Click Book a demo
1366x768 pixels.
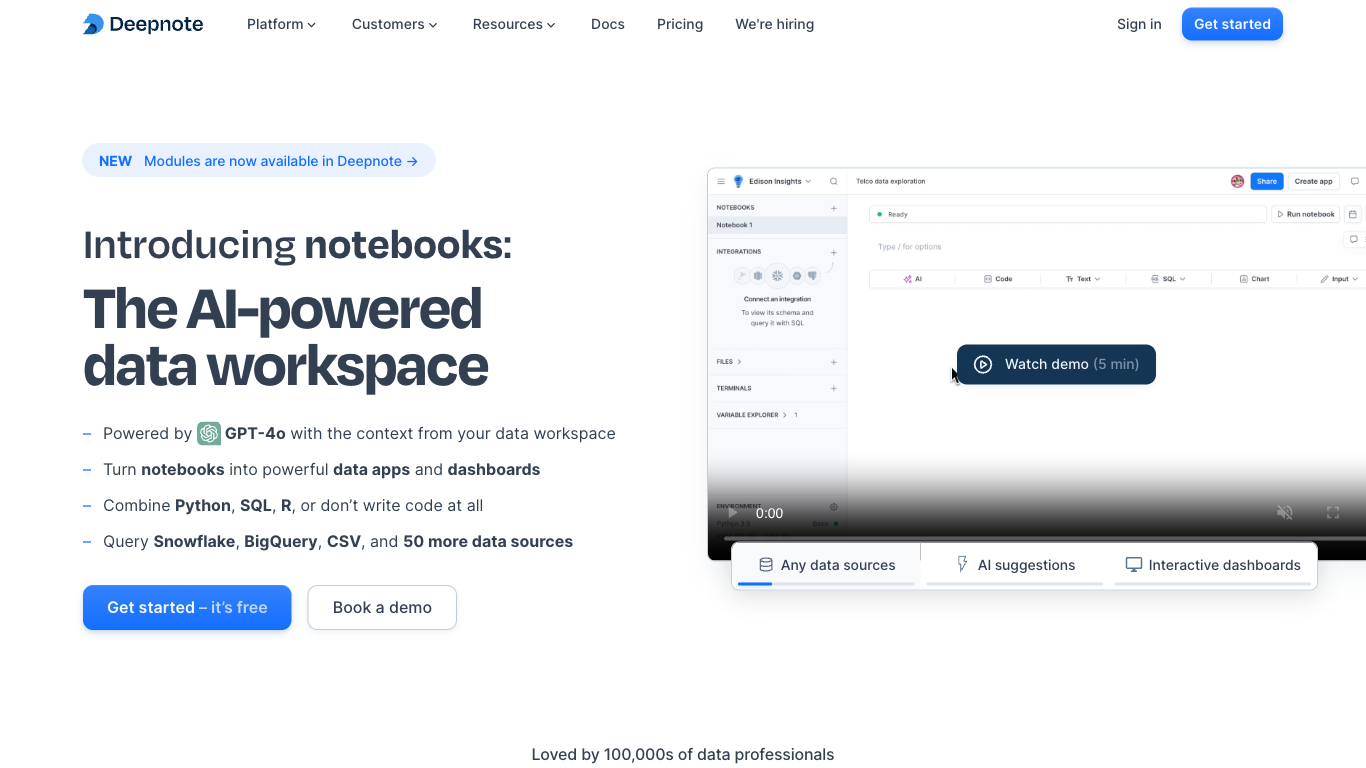[382, 607]
